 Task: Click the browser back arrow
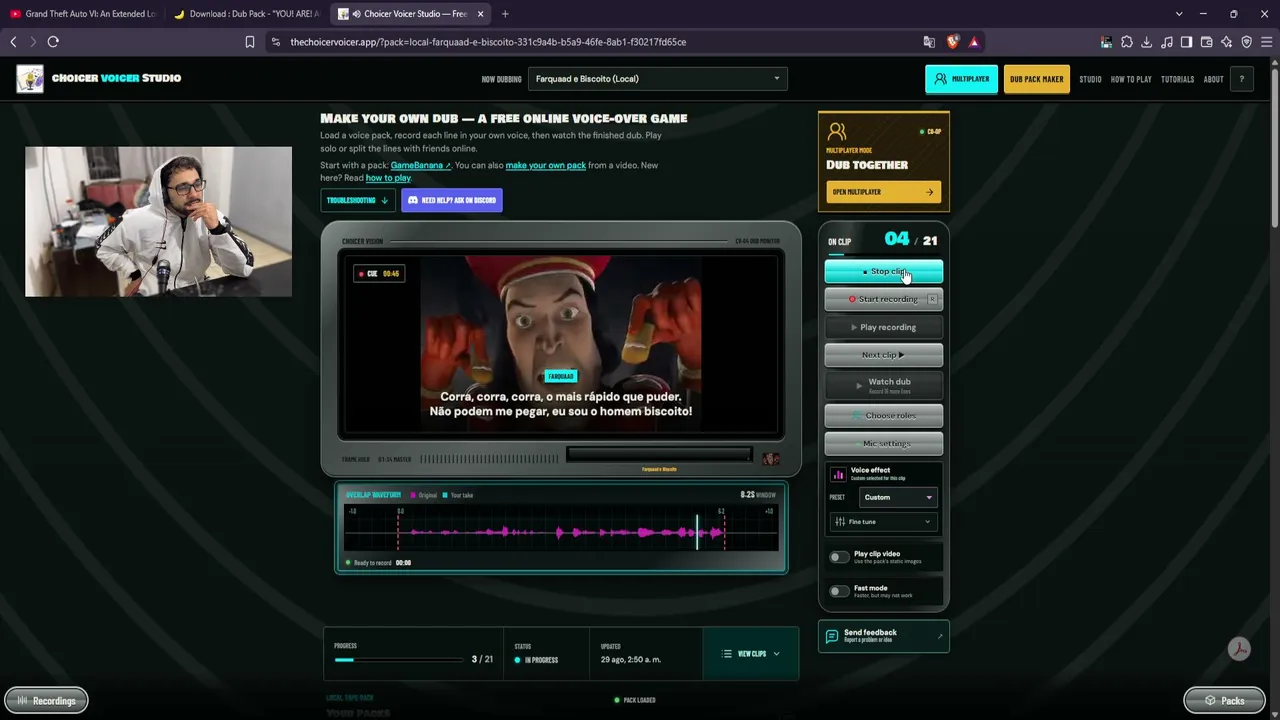(13, 42)
